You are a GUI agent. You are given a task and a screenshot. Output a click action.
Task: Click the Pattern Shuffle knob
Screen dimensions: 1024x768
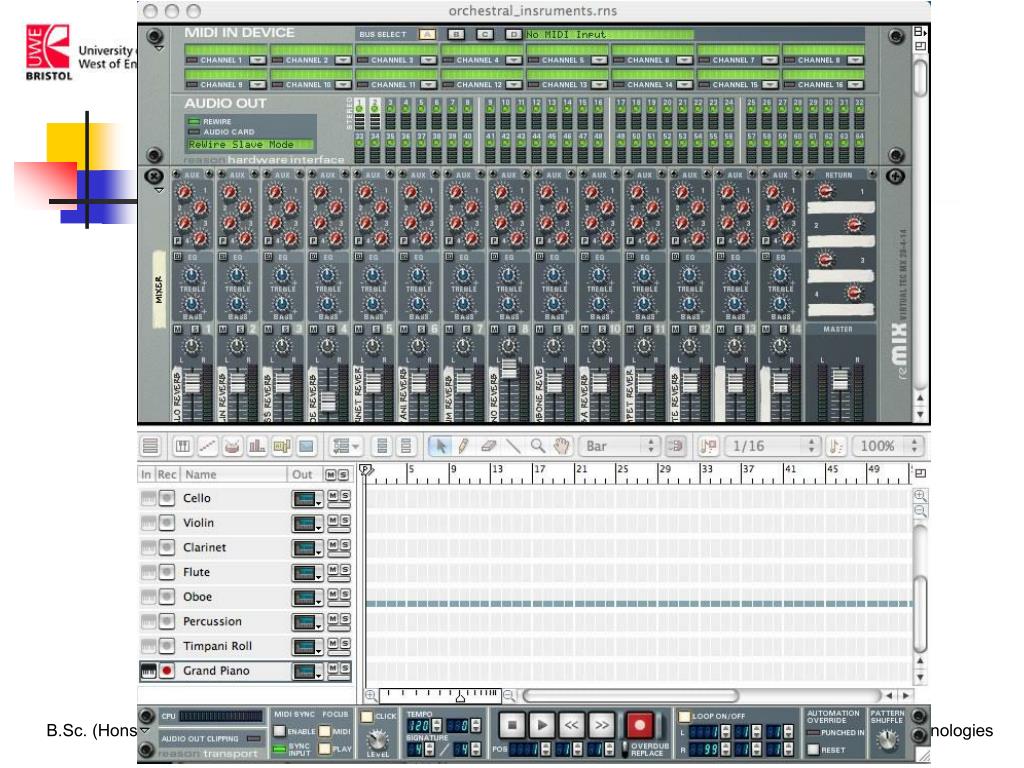(x=886, y=740)
